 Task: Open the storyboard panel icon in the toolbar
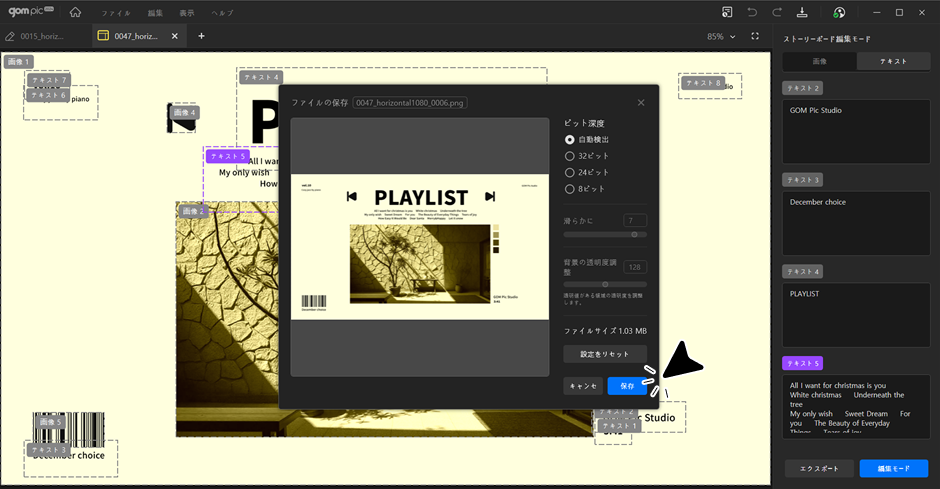(x=728, y=12)
